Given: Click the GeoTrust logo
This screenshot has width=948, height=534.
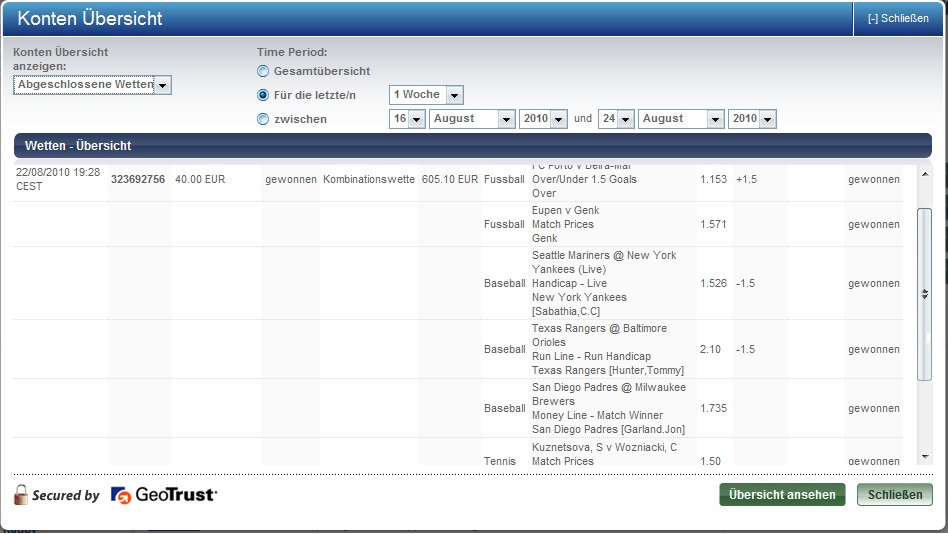Looking at the screenshot, I should coord(164,495).
